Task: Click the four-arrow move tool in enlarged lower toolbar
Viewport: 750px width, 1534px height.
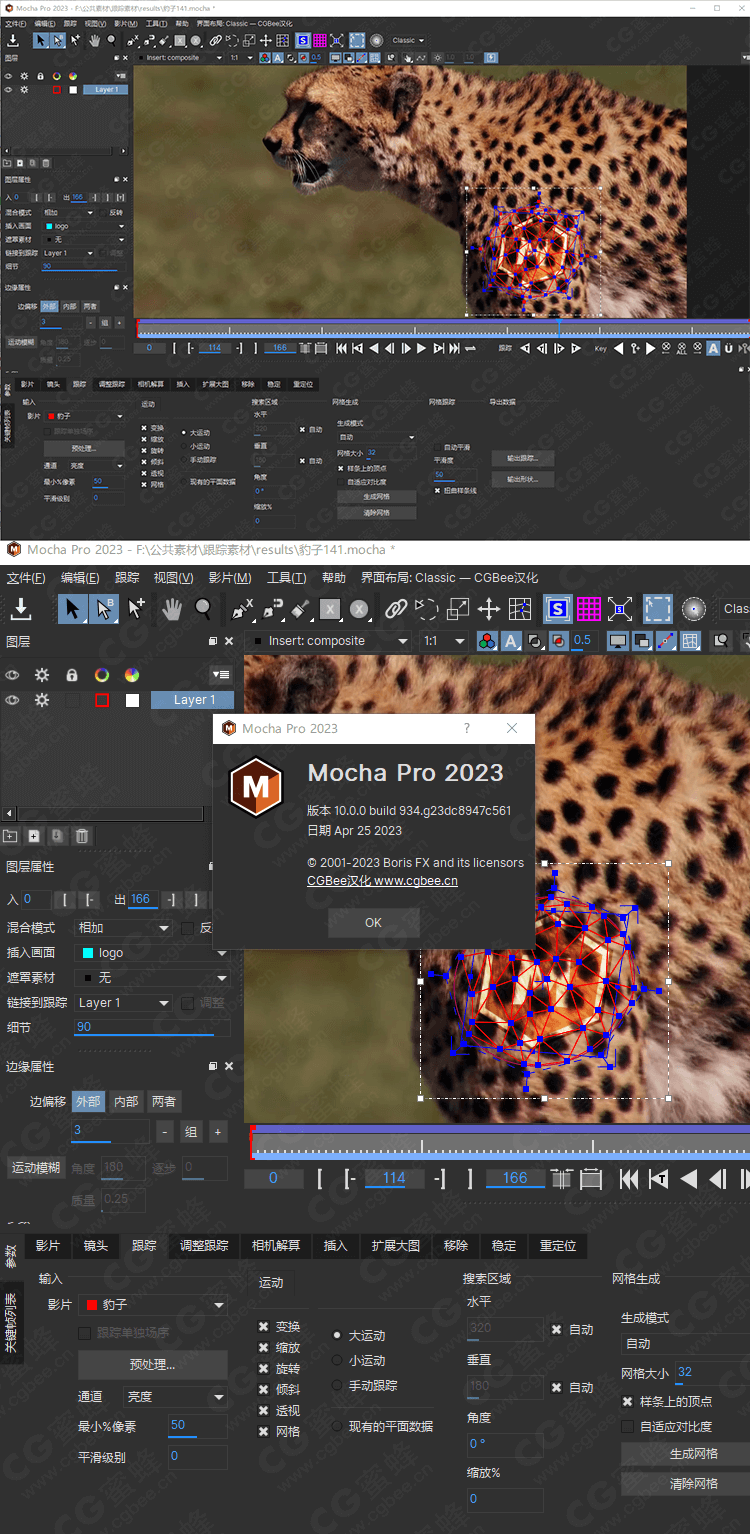Action: tap(488, 608)
